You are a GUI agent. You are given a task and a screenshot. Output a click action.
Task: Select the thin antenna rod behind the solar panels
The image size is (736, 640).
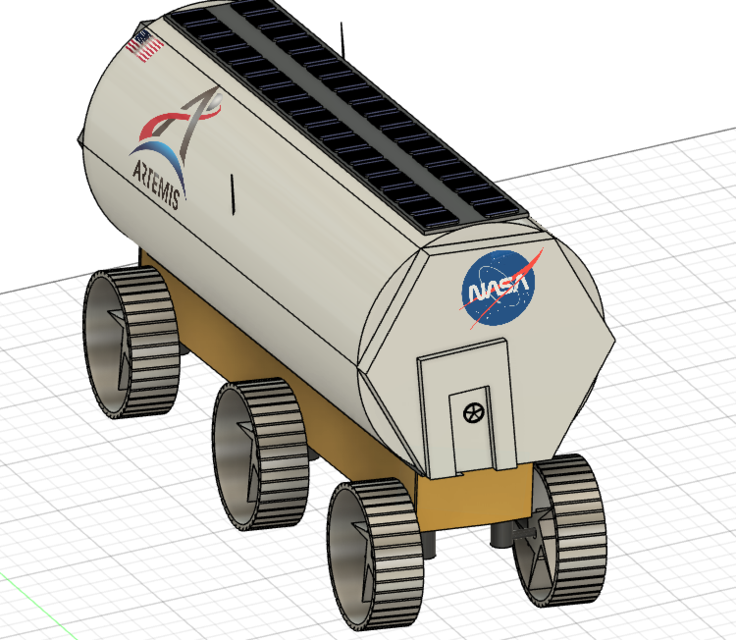click(343, 39)
